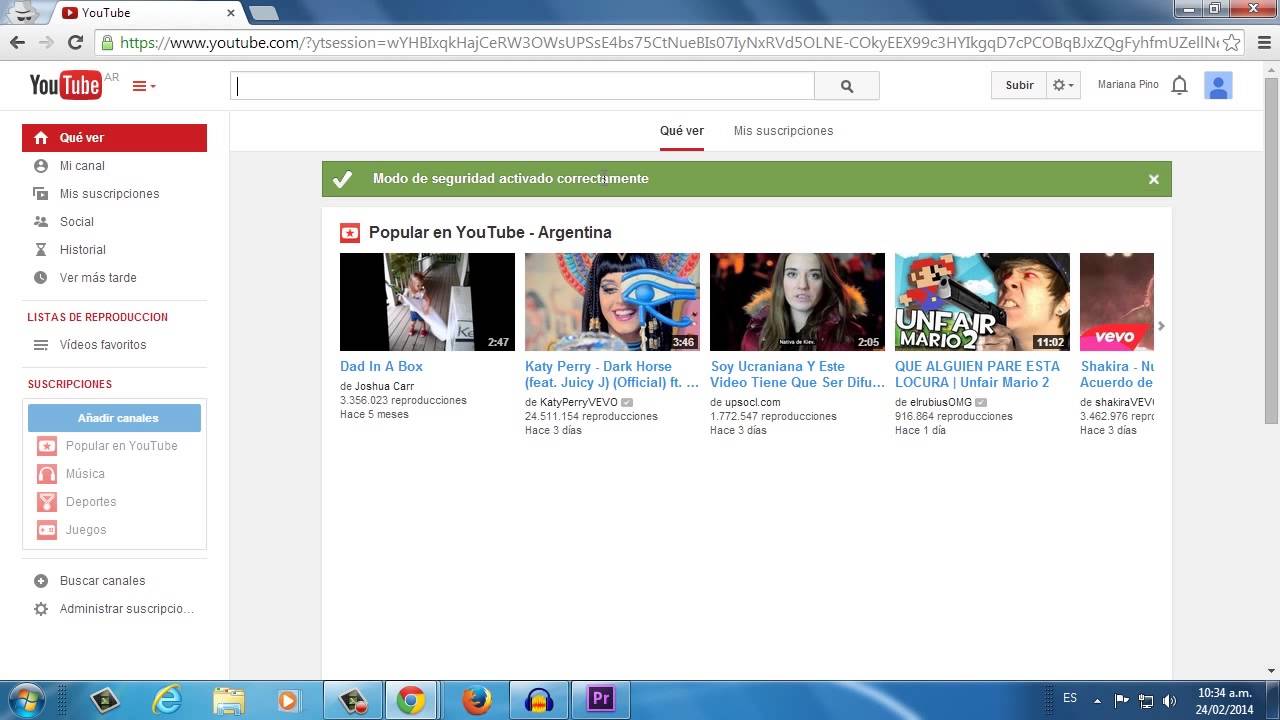This screenshot has width=1280, height=720.
Task: Click the YouTube logo
Action: [65, 86]
